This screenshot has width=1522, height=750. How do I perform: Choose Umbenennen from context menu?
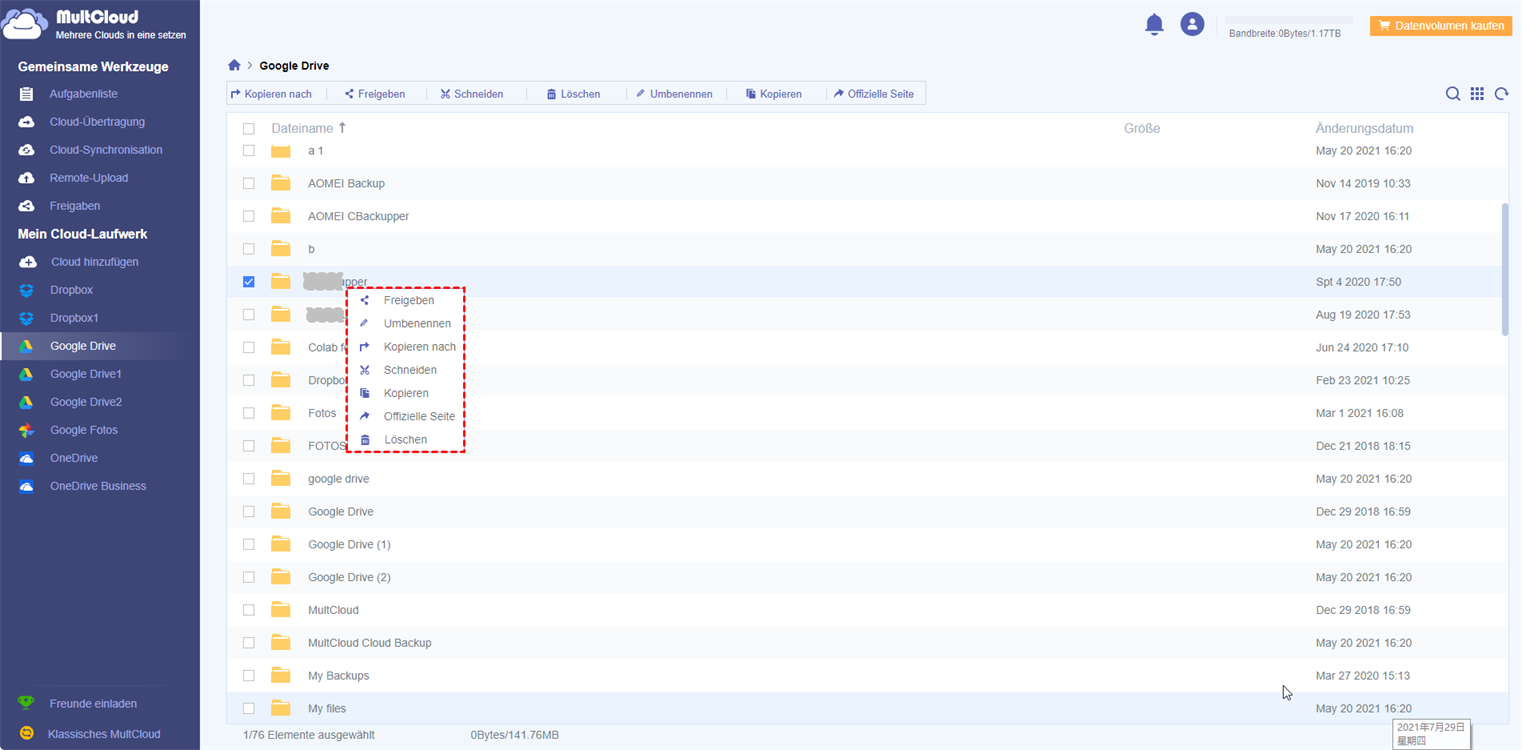coord(405,324)
